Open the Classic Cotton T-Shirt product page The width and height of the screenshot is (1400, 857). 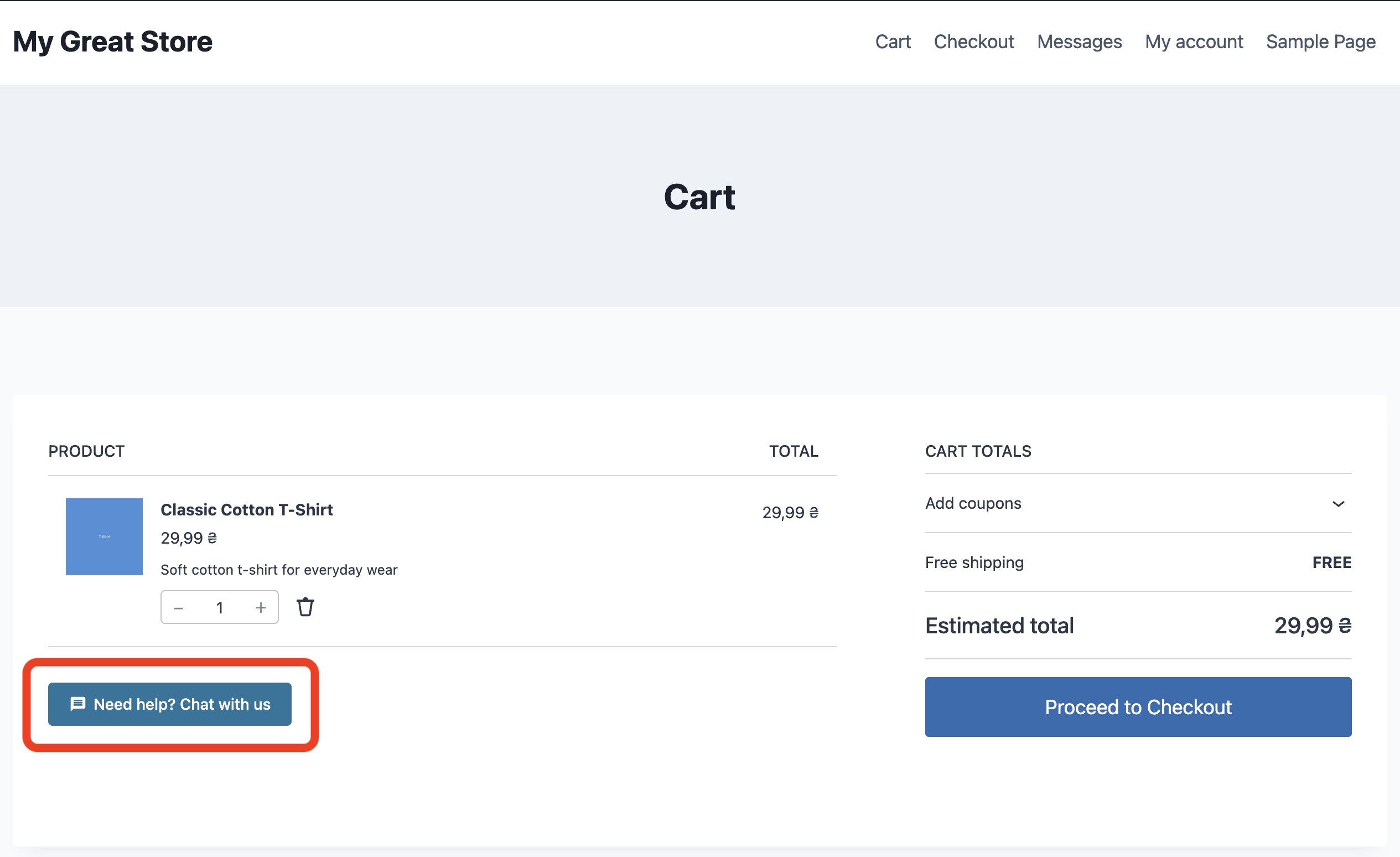coord(247,509)
